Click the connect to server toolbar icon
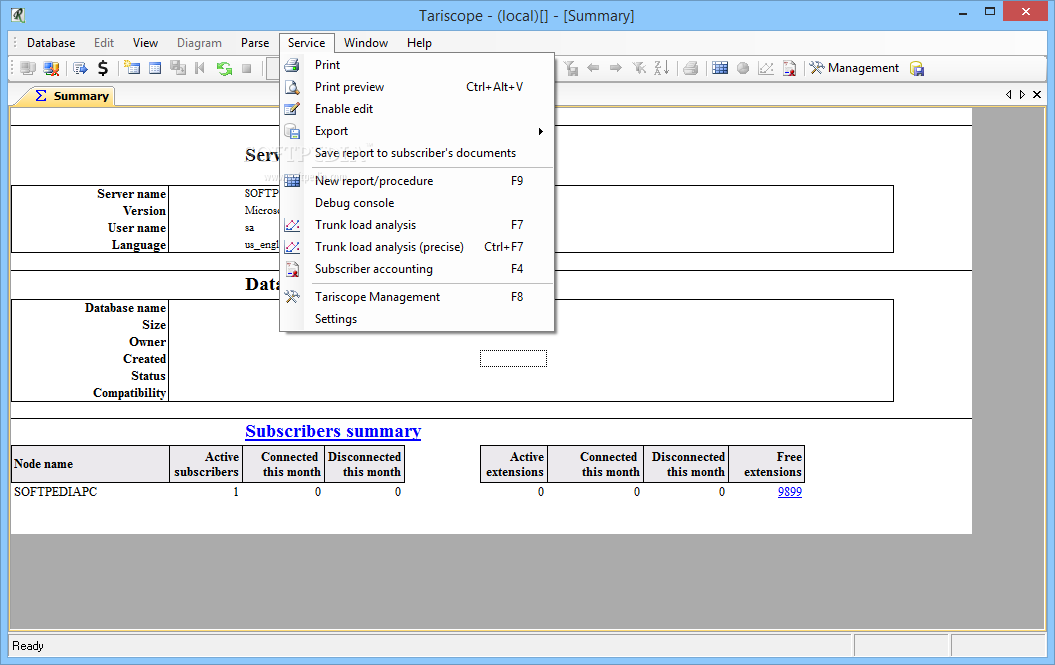 [28, 68]
